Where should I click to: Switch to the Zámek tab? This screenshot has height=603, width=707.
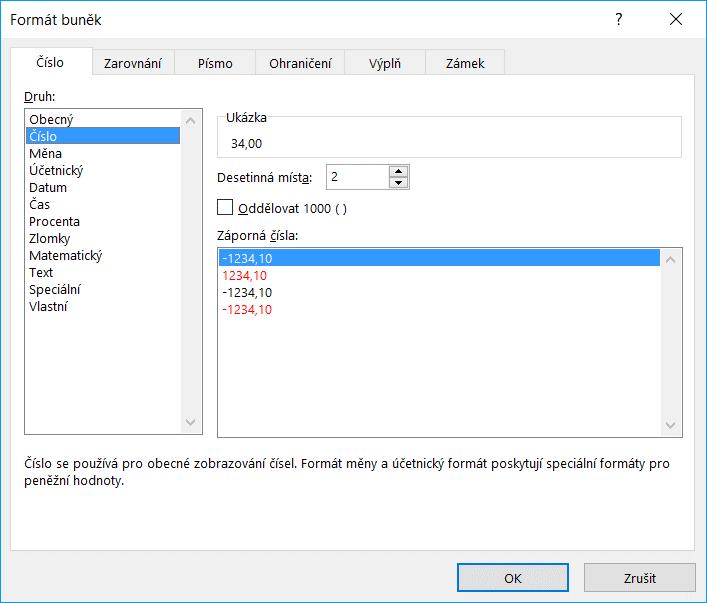[465, 63]
